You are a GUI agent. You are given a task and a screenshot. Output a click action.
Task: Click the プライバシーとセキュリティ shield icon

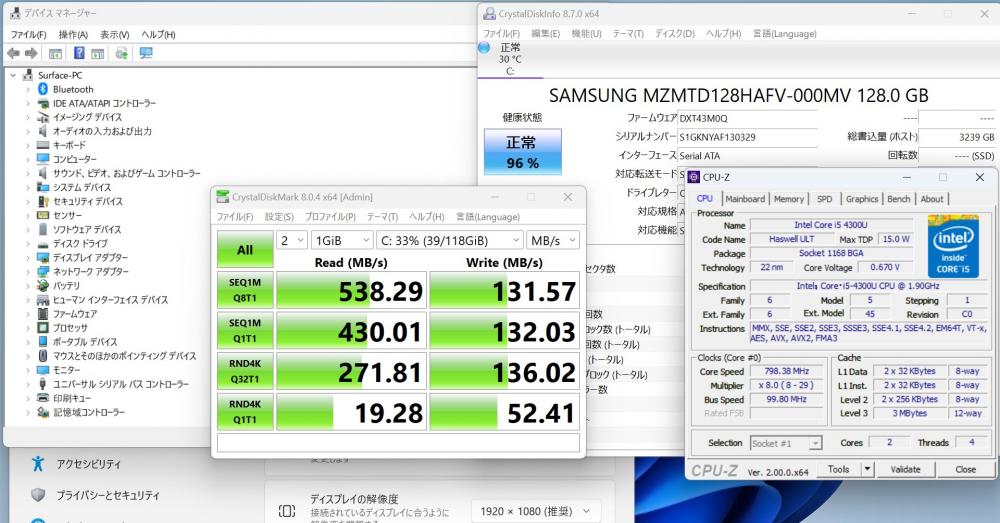(38, 495)
